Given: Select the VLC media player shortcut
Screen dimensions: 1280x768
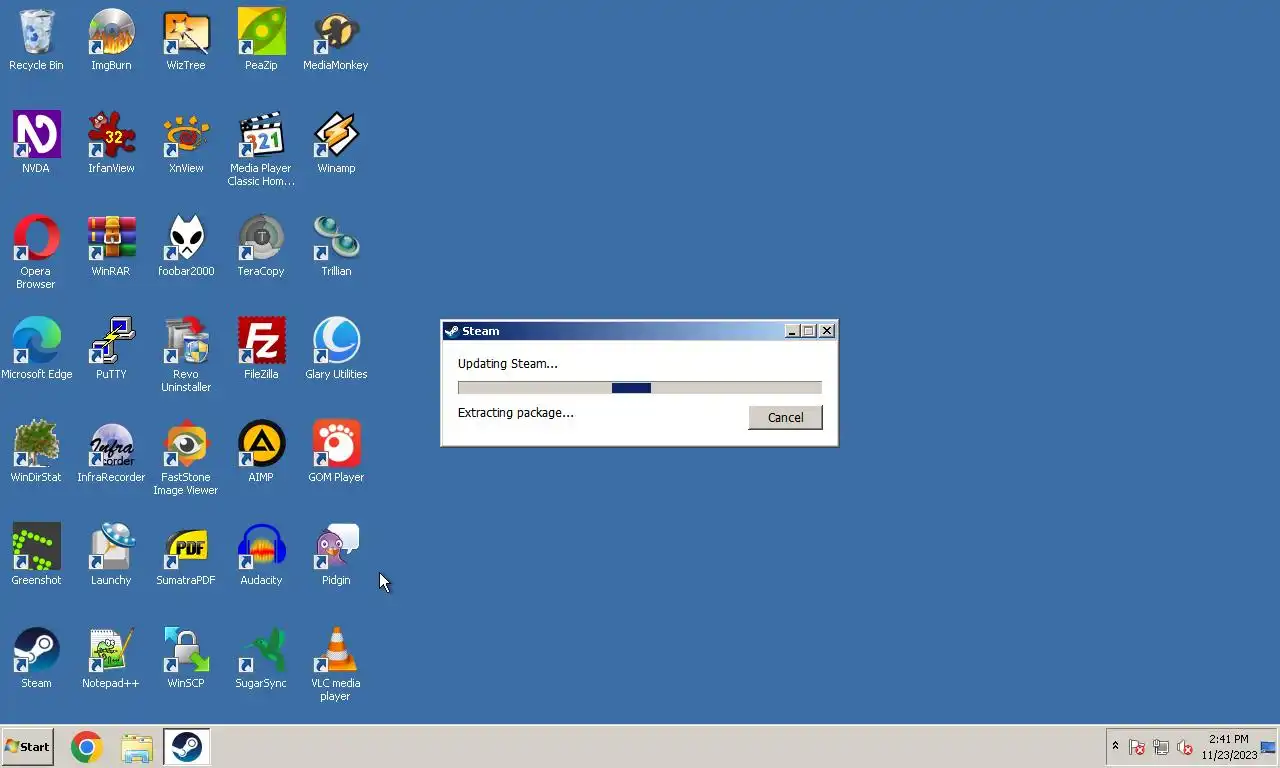Looking at the screenshot, I should tap(336, 664).
